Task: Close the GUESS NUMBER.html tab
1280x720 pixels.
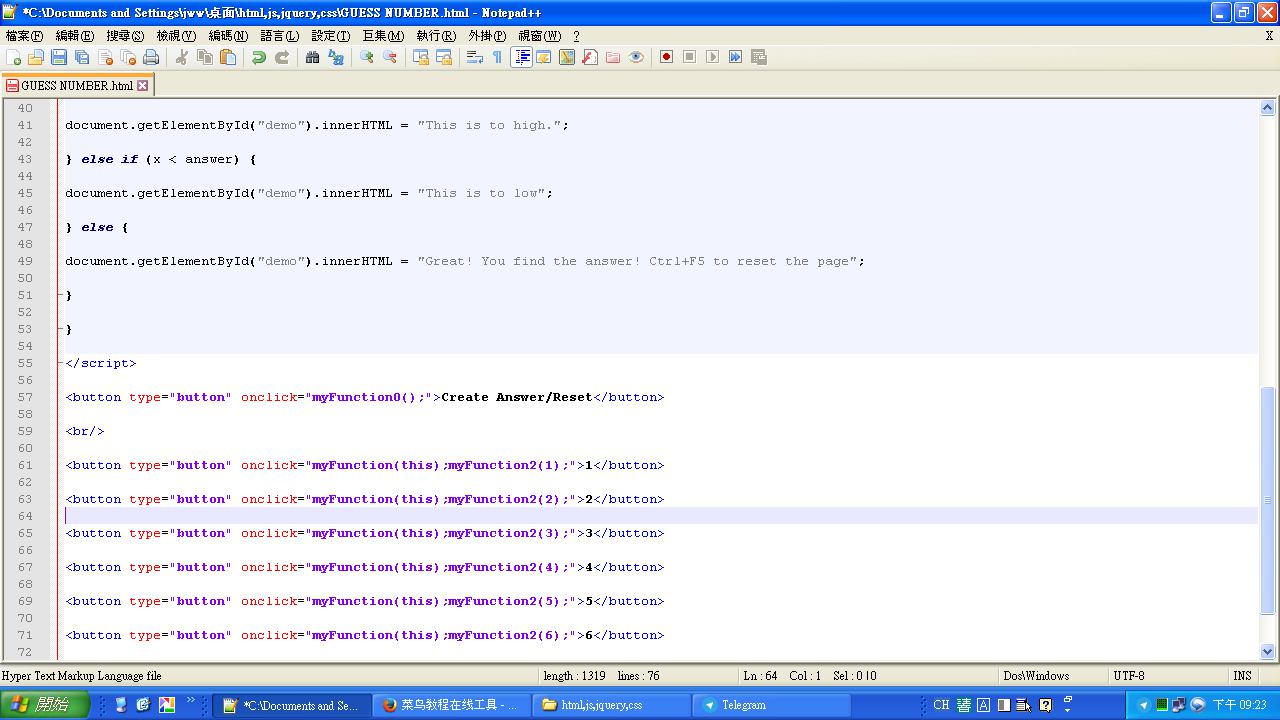Action: click(143, 85)
